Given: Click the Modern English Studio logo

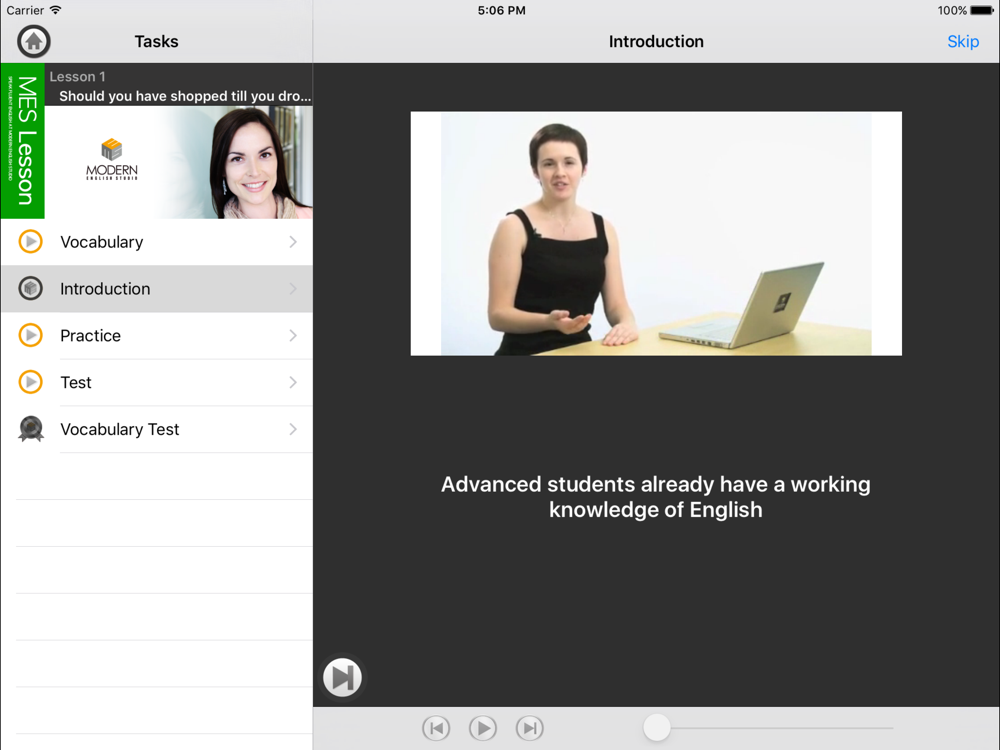Looking at the screenshot, I should point(112,159).
